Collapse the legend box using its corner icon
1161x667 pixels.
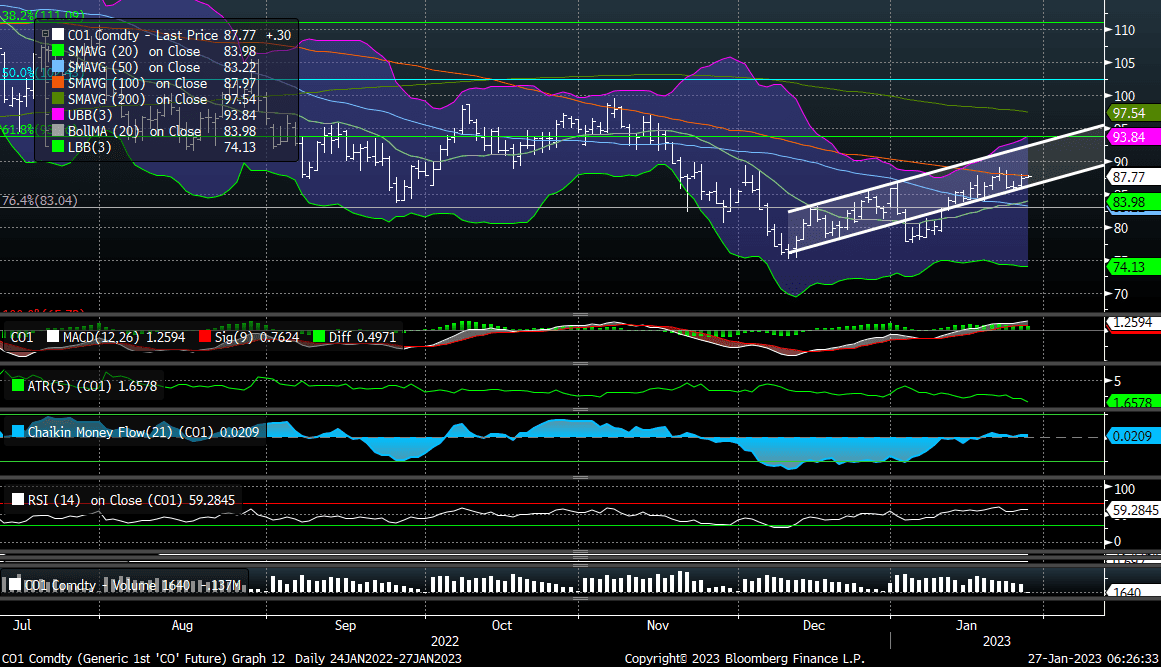click(45, 34)
